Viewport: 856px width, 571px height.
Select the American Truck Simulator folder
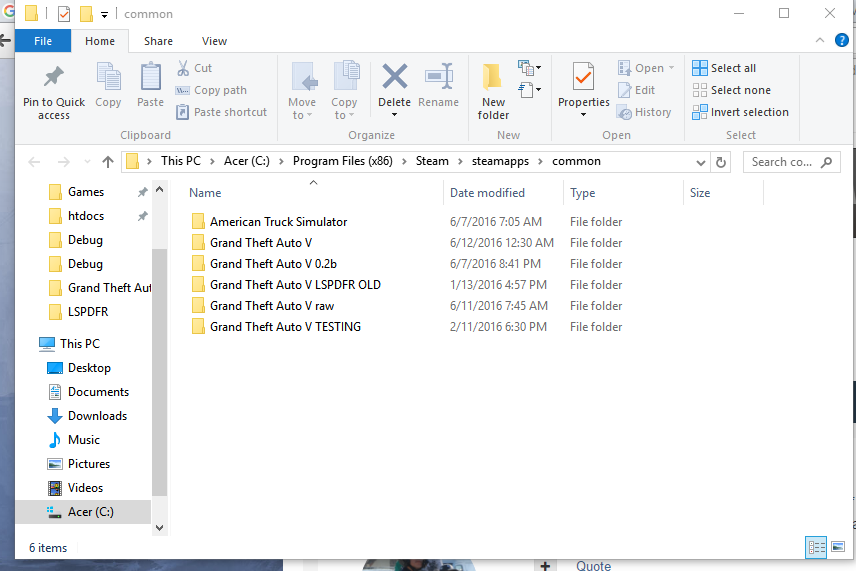[x=278, y=222]
